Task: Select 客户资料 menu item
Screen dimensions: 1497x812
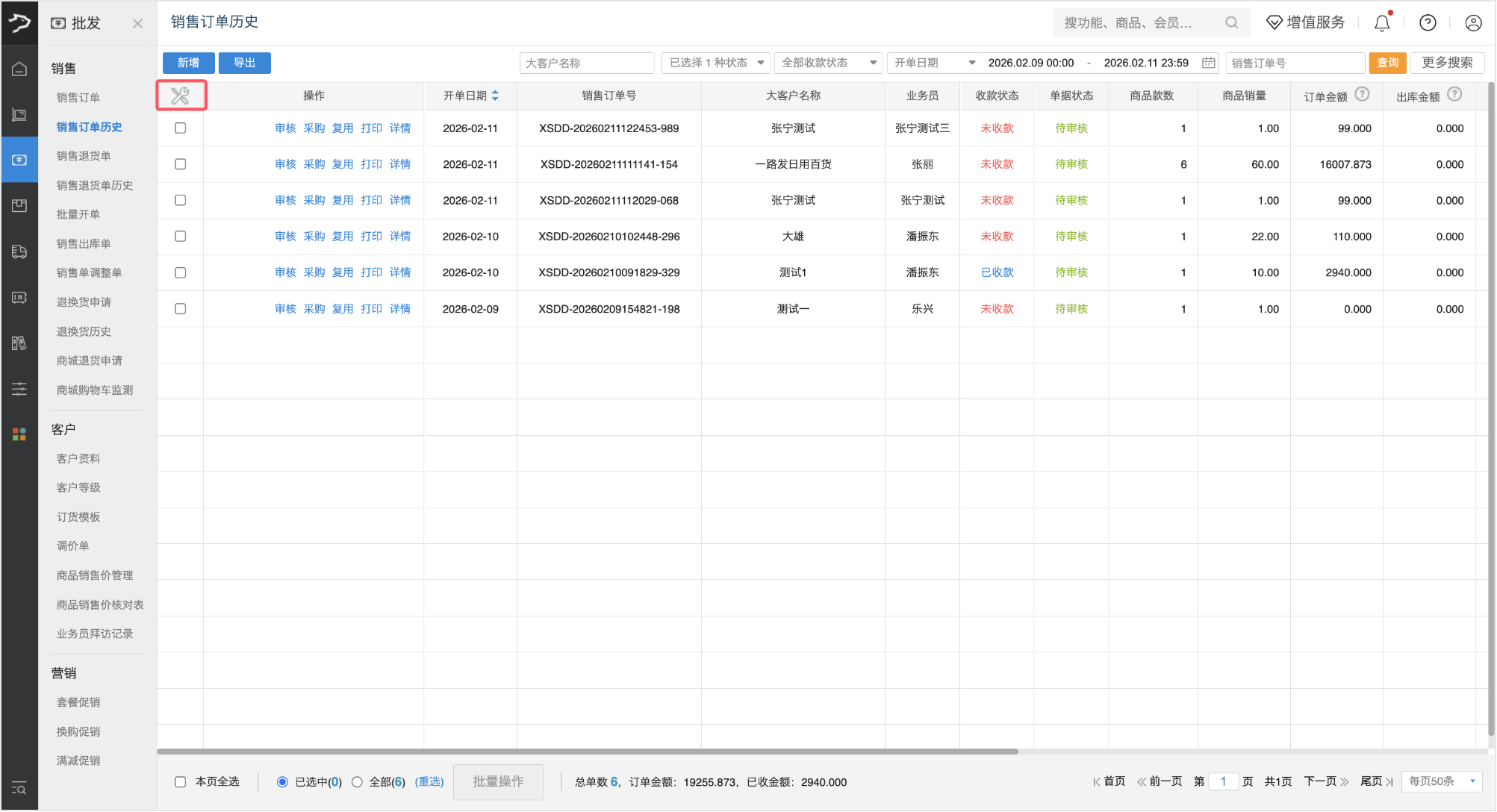Action: tap(78, 458)
